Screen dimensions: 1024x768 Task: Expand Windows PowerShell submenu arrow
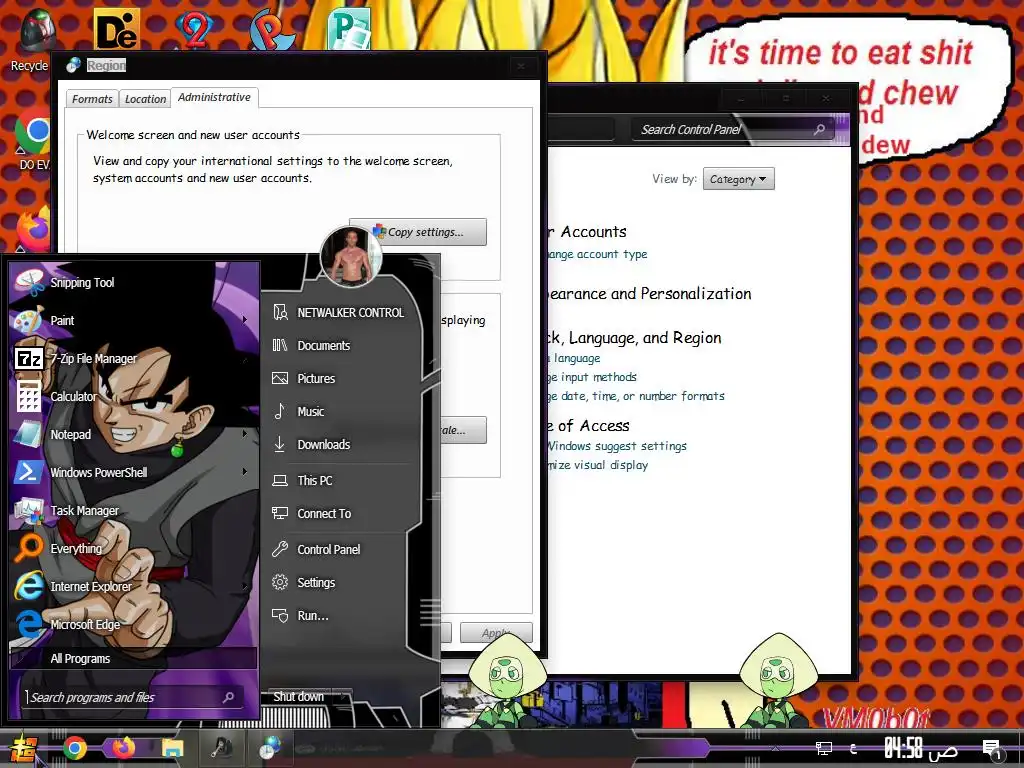[x=245, y=472]
